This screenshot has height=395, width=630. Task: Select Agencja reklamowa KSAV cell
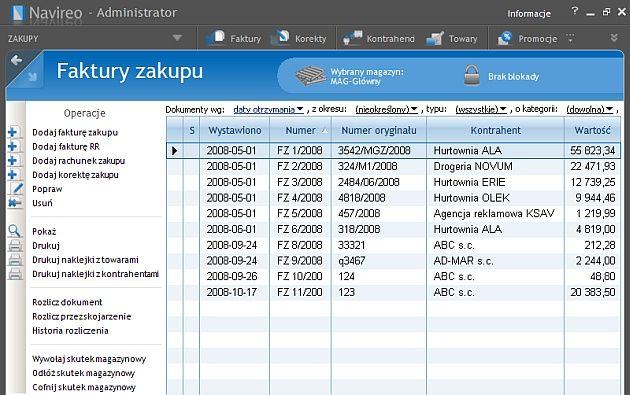coord(495,213)
